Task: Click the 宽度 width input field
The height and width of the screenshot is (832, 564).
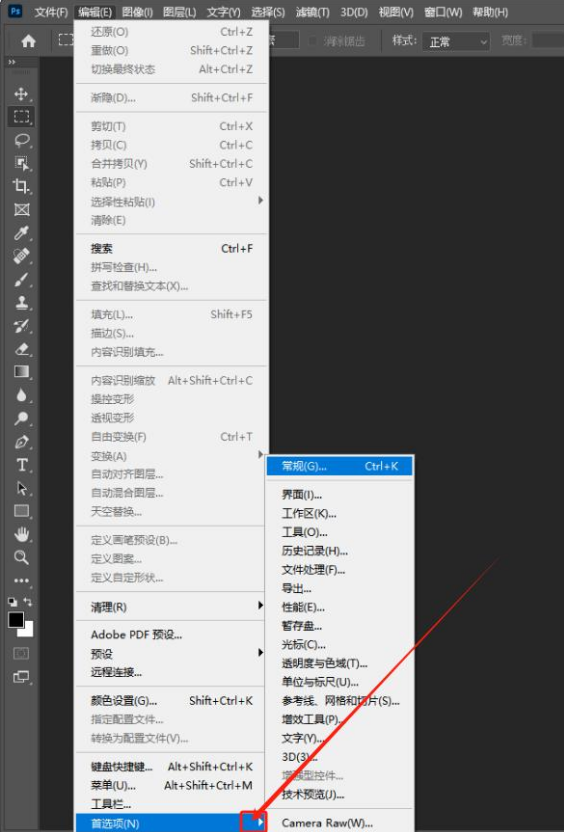Action: [x=548, y=41]
